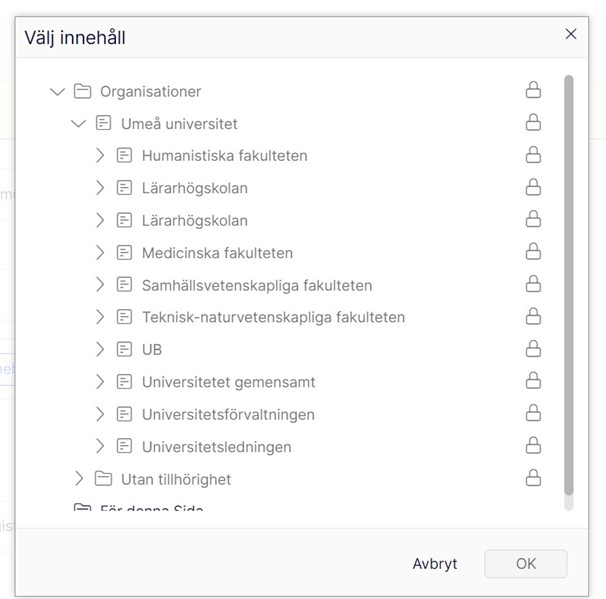Screen dimensions: 606x599
Task: Click the folder icon of Utan tillhörighet
Action: (103, 478)
